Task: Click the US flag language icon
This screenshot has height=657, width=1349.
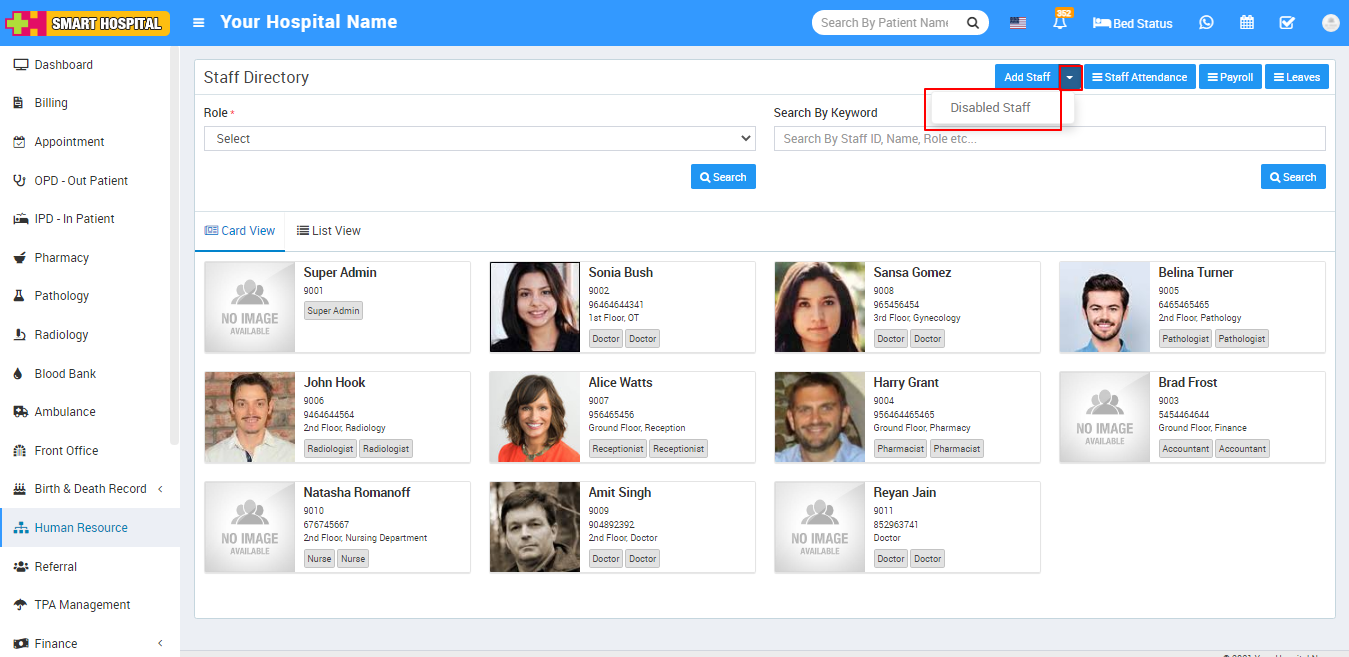Action: point(1017,23)
